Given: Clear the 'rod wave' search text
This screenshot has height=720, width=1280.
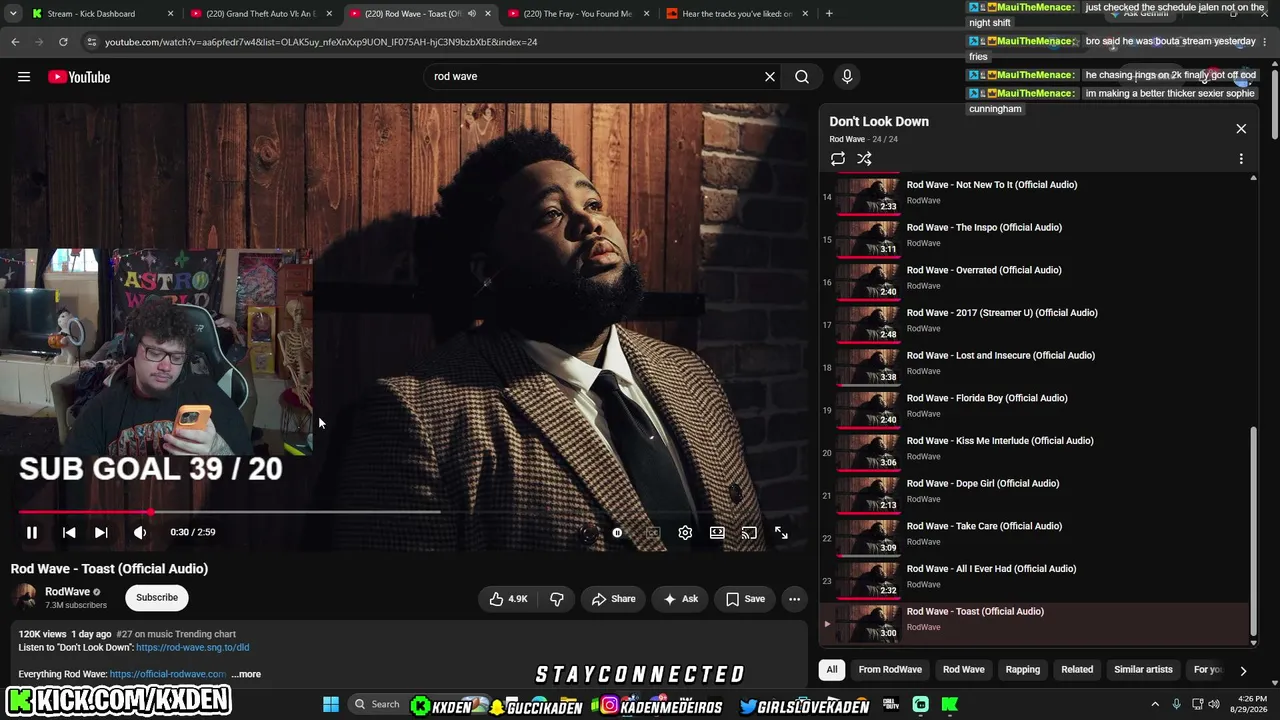Looking at the screenshot, I should (x=770, y=77).
